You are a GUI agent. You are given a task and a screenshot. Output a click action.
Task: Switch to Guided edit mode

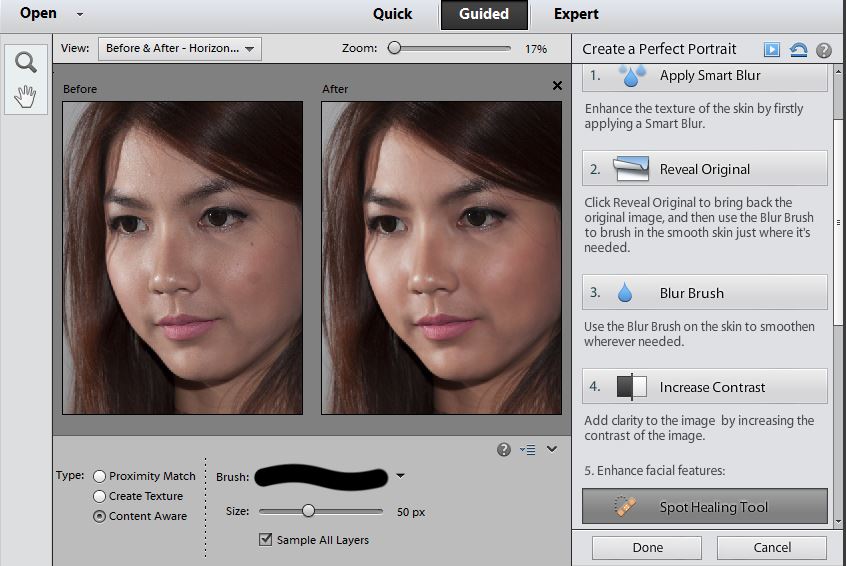(x=484, y=14)
